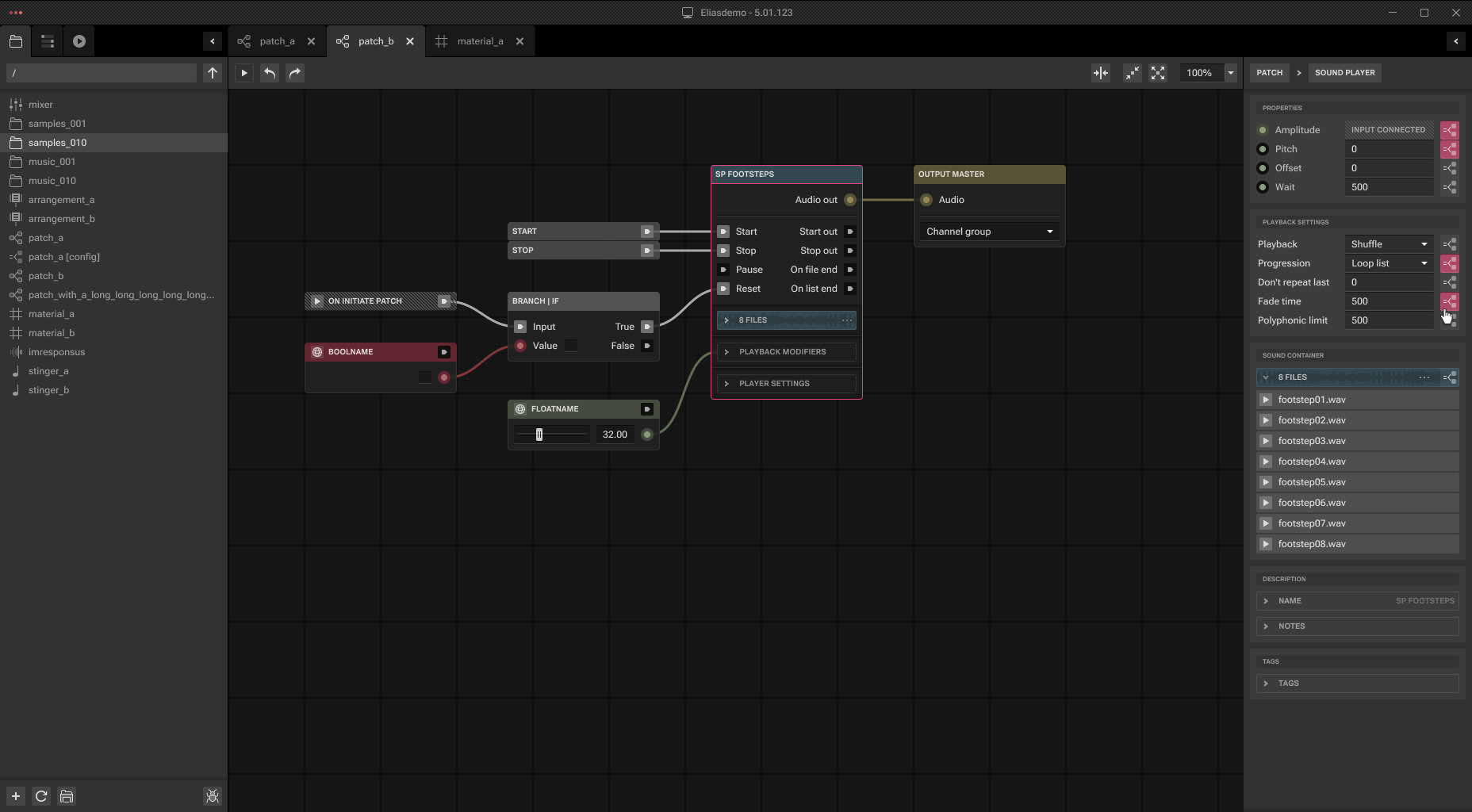Open Progression Loop list dropdown

click(x=1390, y=263)
